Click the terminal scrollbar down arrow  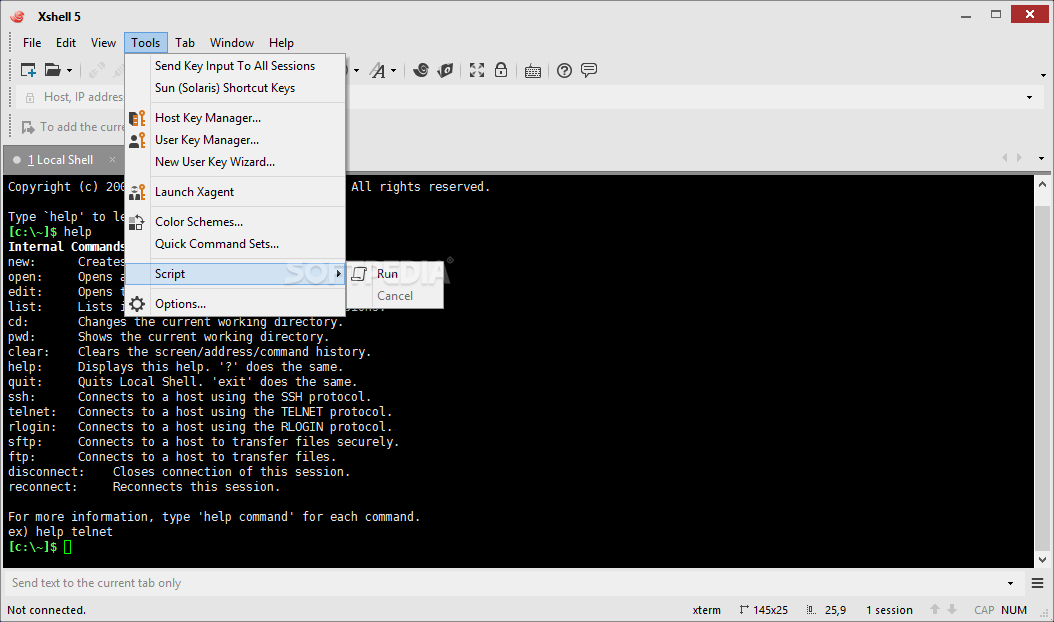coord(1043,559)
